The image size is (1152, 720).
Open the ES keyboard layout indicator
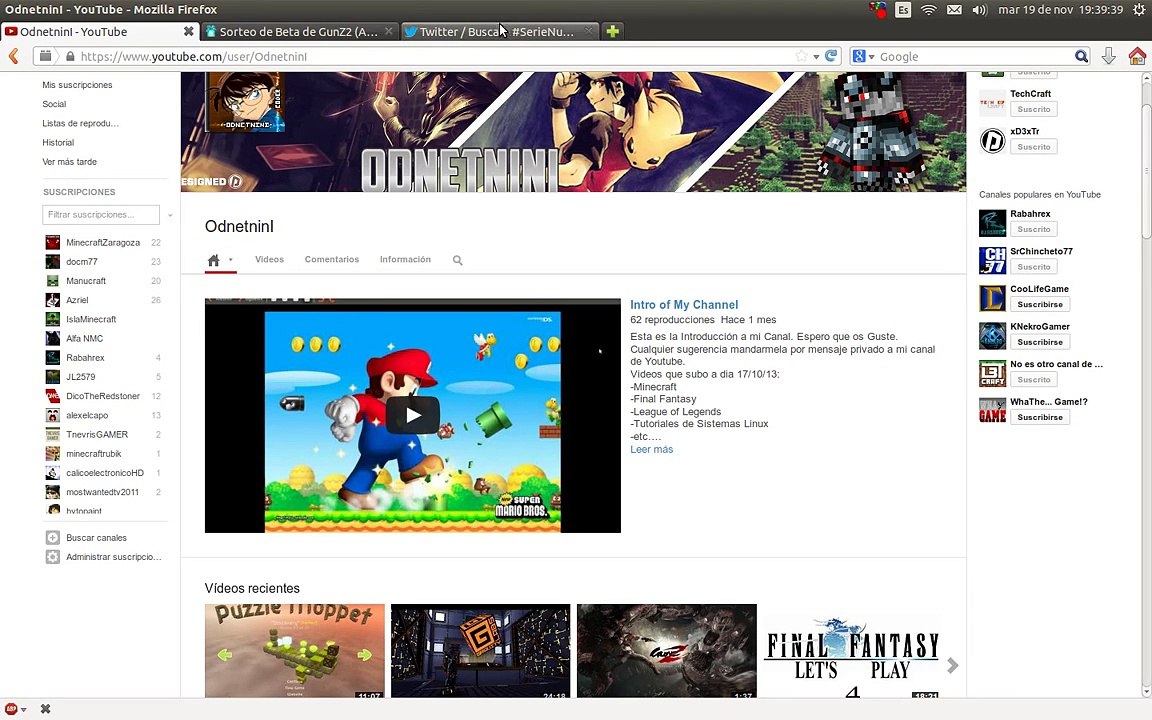903,10
